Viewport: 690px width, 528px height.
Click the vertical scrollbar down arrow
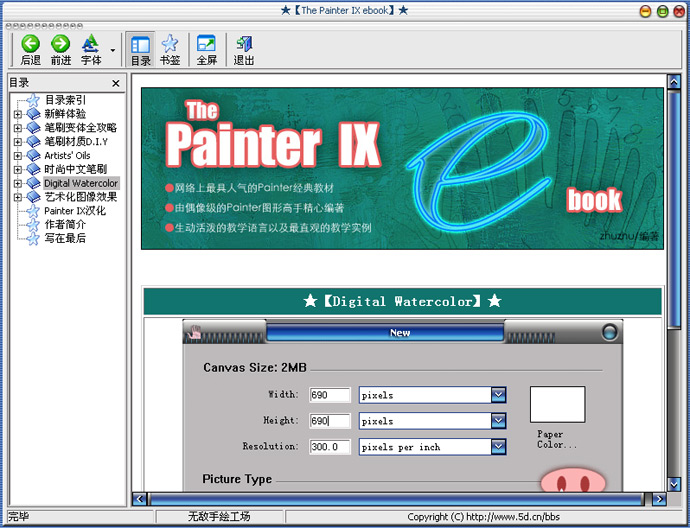click(674, 484)
